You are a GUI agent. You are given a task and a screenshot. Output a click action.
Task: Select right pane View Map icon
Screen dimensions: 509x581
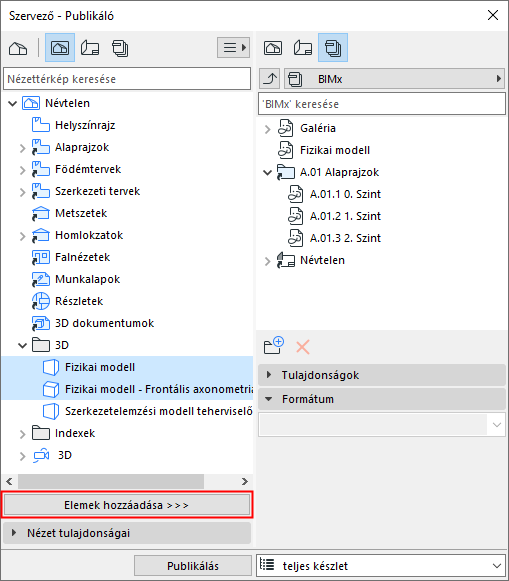coord(273,48)
